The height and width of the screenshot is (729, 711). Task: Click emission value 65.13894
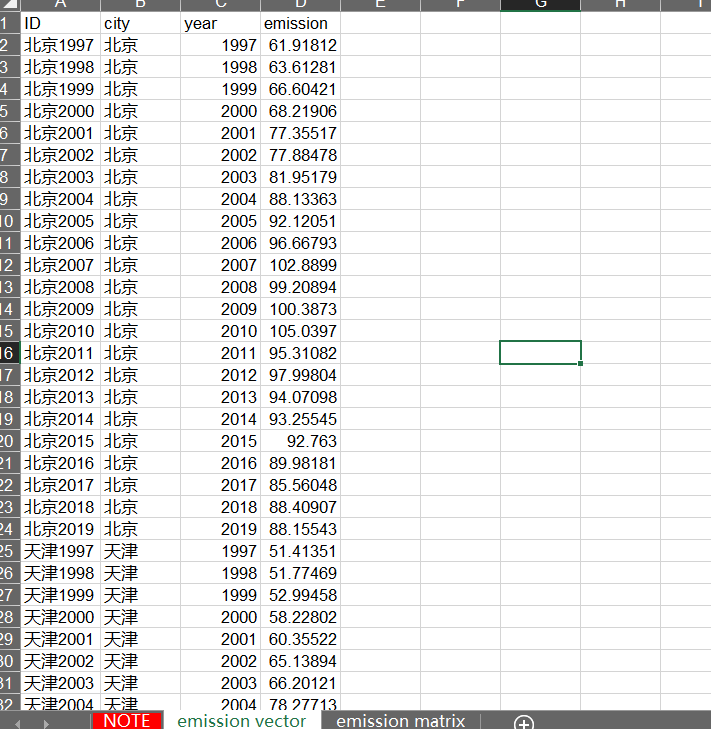(300, 661)
